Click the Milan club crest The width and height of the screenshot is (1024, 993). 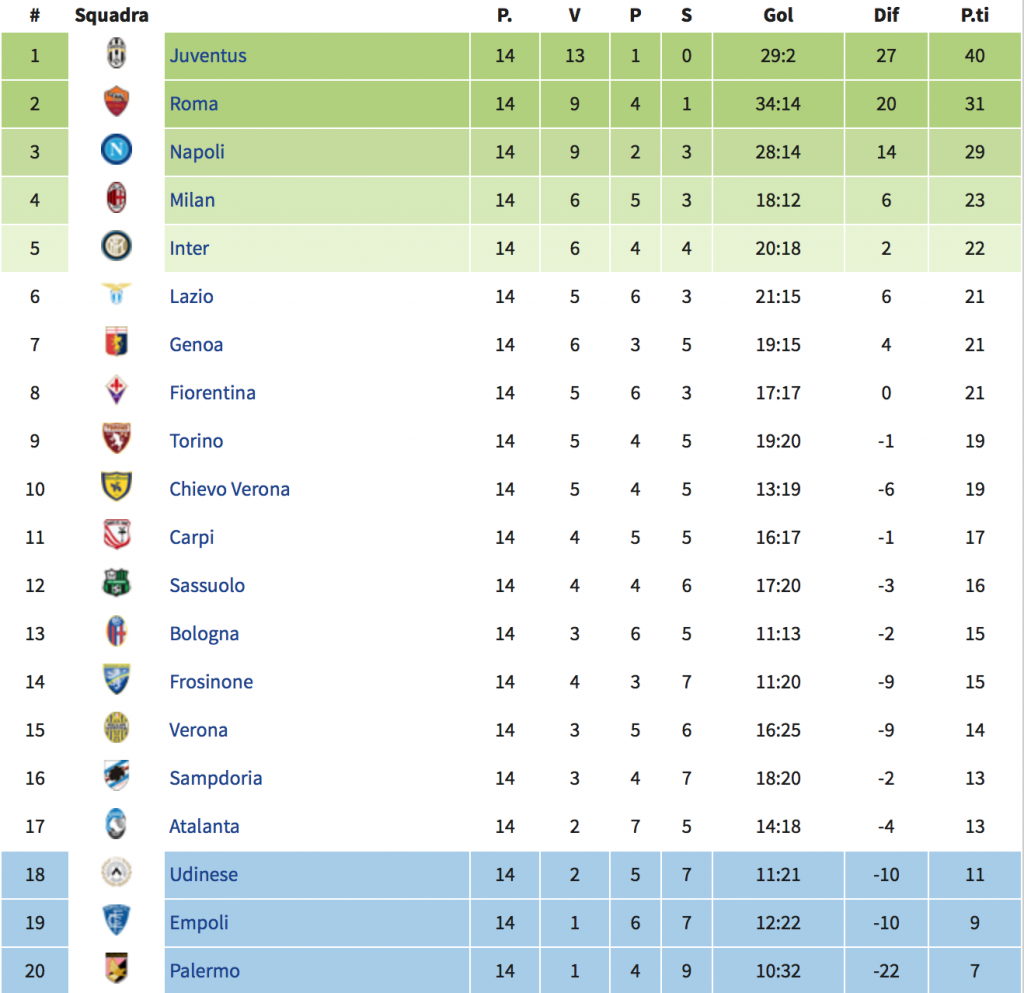(117, 199)
